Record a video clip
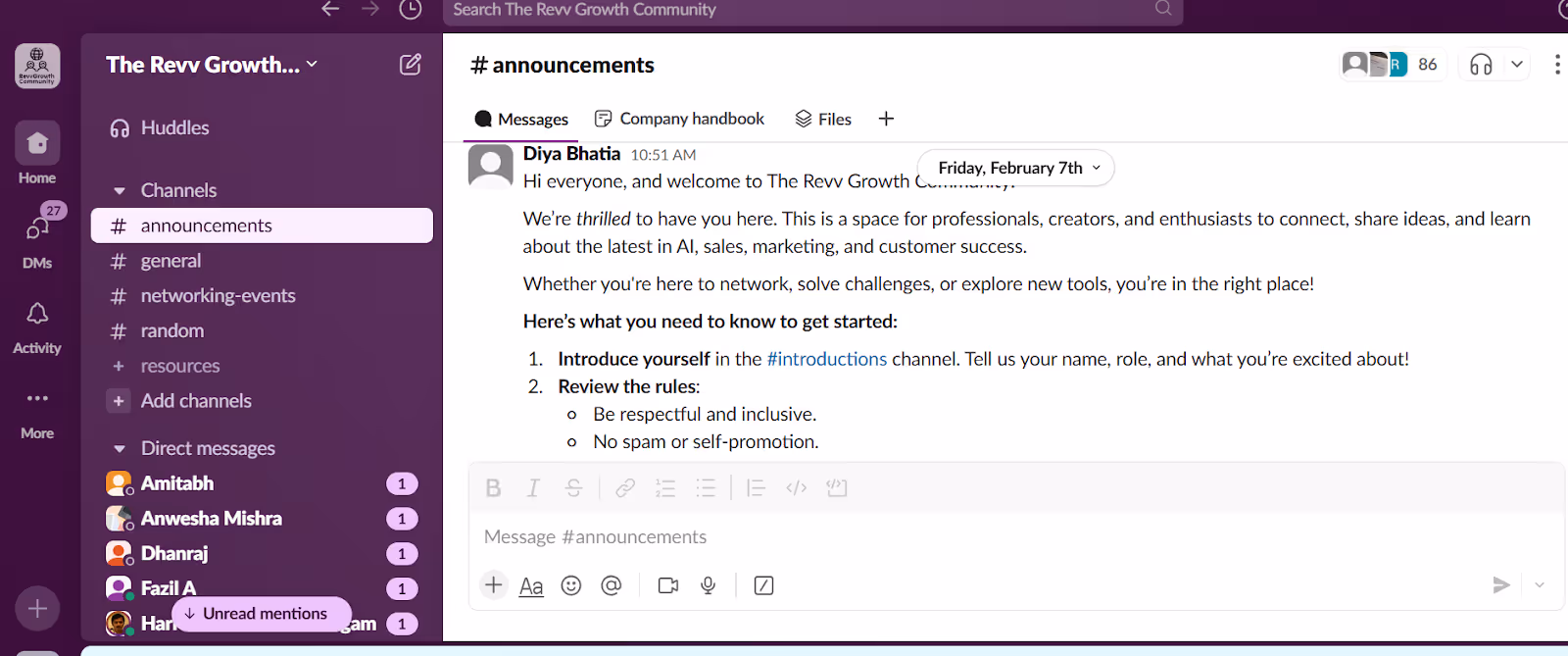The height and width of the screenshot is (656, 1568). (x=668, y=585)
